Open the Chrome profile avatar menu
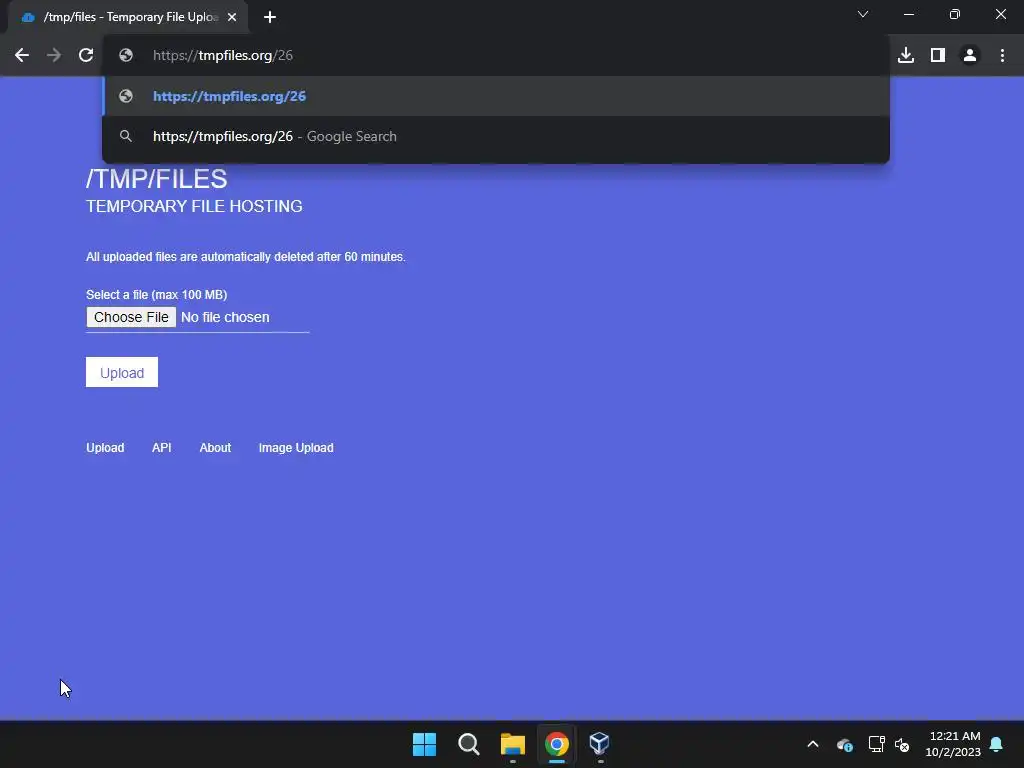 (970, 56)
